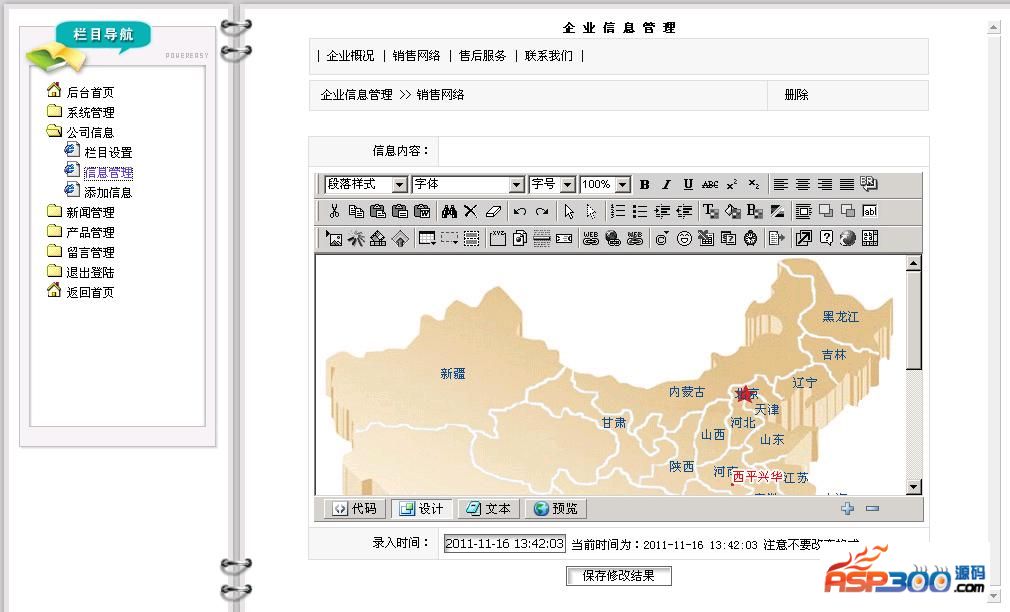Click the center align icon
Viewport: 1010px width, 612px height.
pos(802,185)
